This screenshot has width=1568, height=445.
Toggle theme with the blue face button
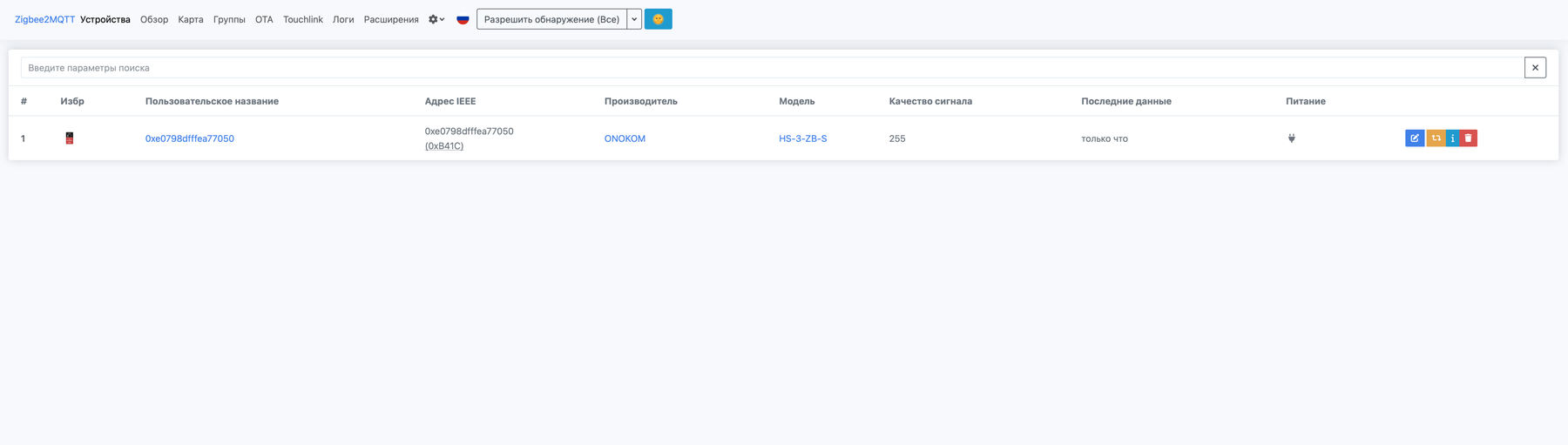658,19
